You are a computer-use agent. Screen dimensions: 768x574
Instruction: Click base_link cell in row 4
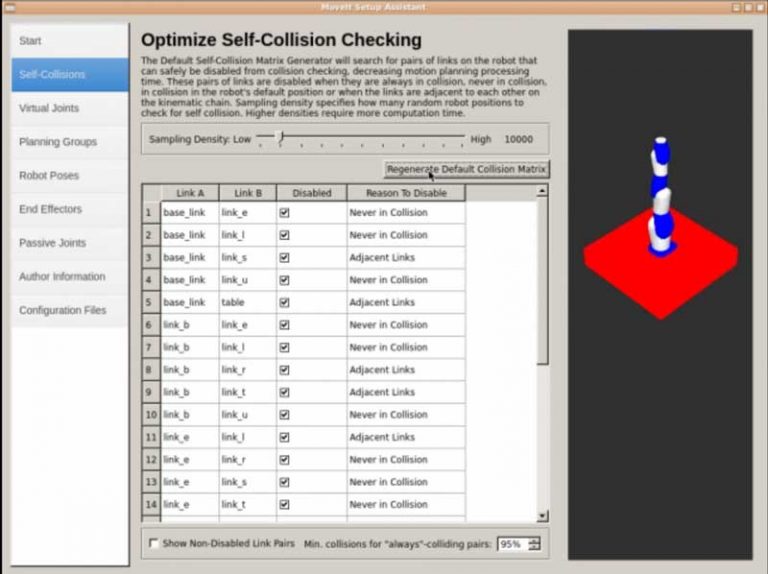pos(190,280)
